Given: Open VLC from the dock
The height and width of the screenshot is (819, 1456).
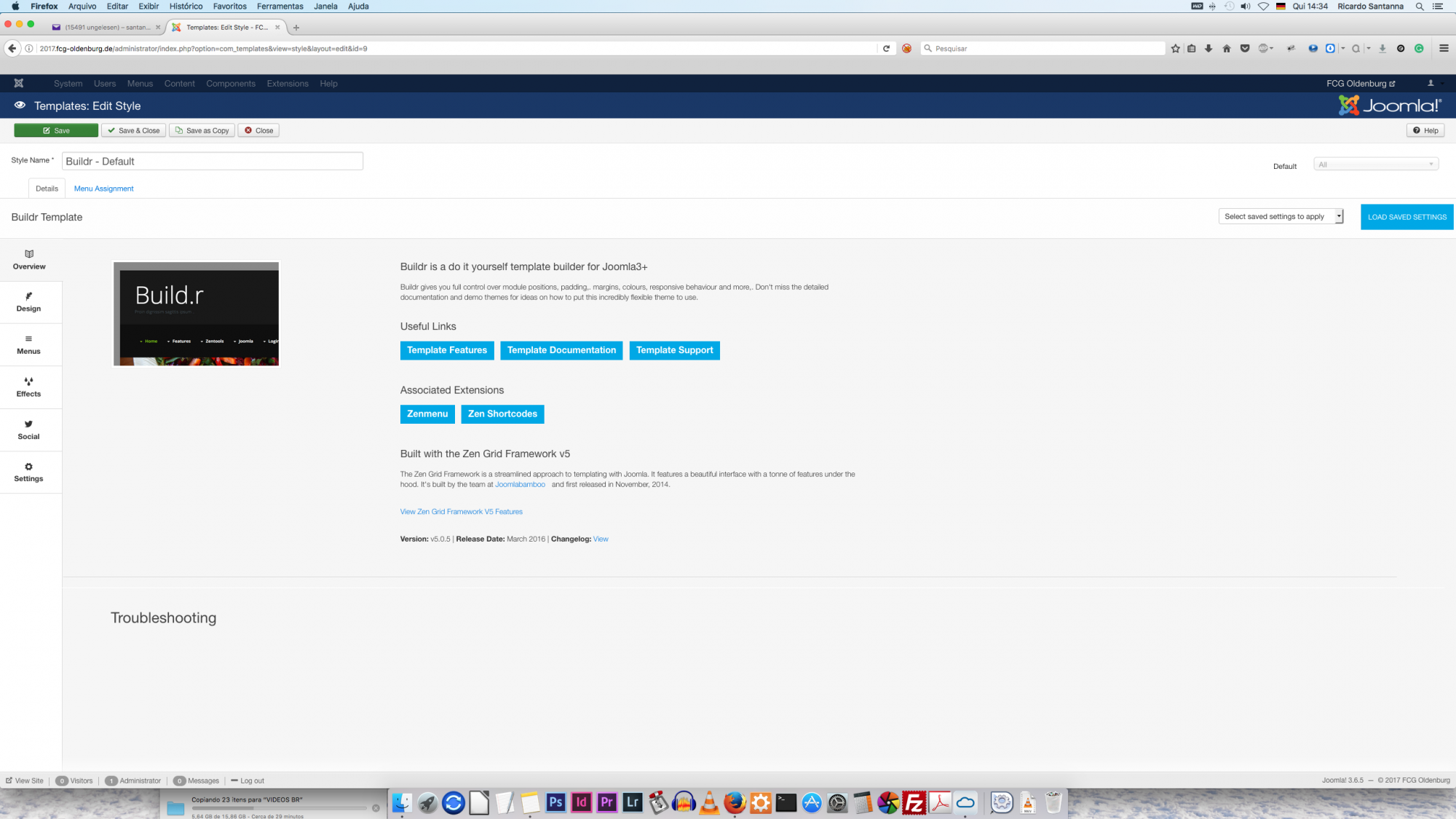Looking at the screenshot, I should 709,802.
